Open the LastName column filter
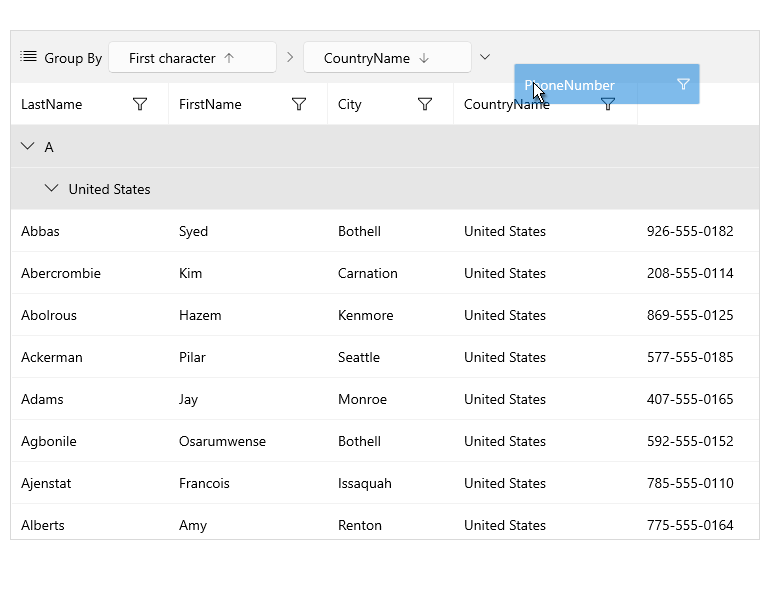Screen dimensions: 770x600 tap(140, 104)
